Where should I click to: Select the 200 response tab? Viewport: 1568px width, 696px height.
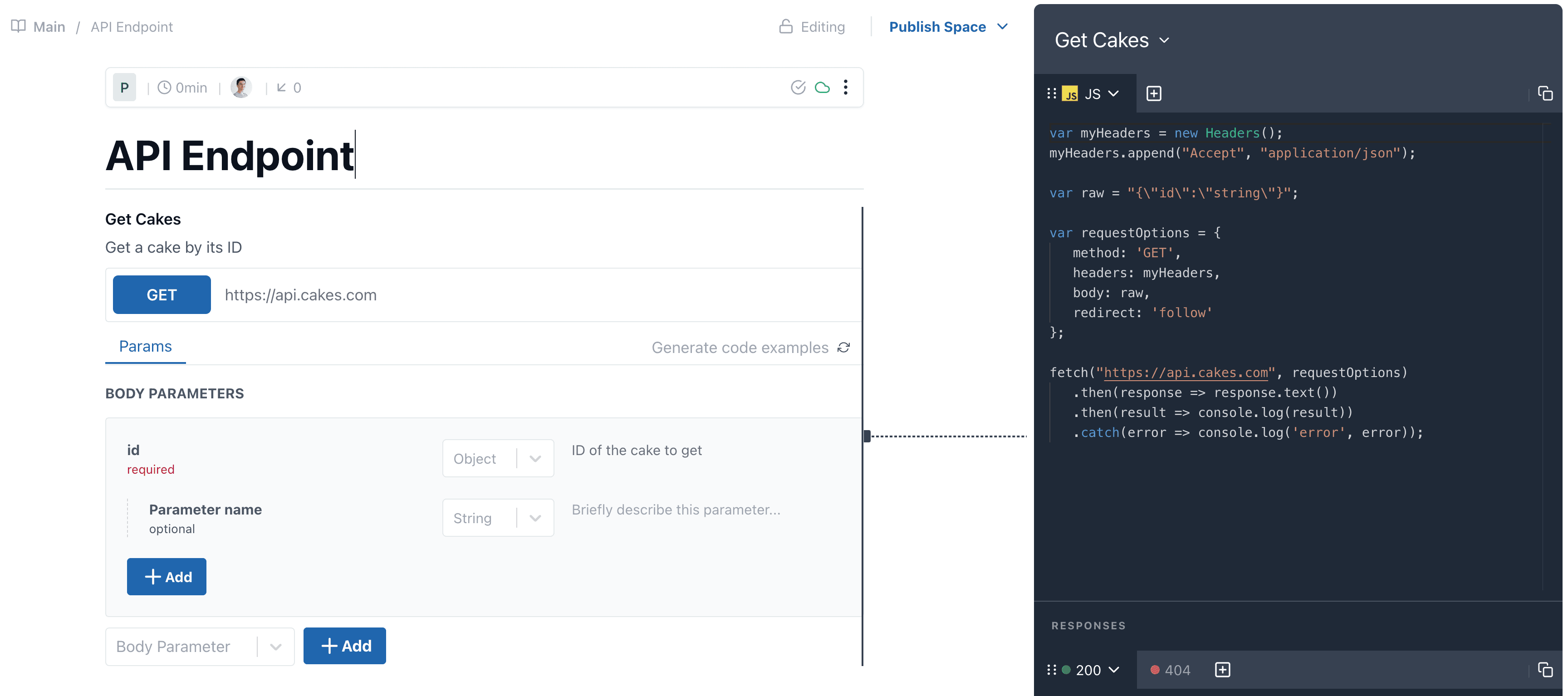(x=1088, y=670)
